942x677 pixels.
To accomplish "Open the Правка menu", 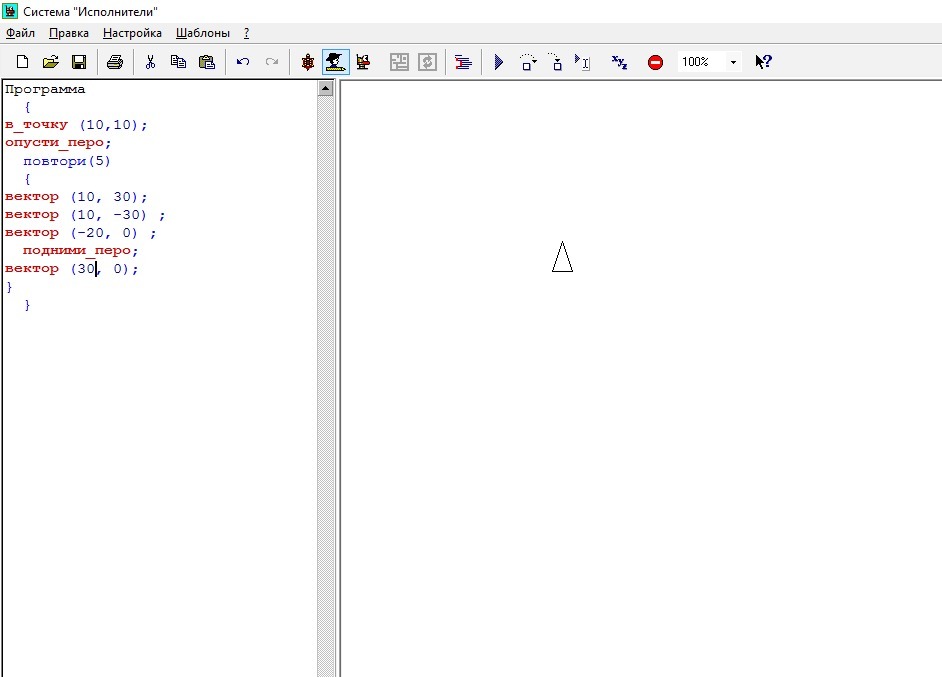I will pos(68,33).
